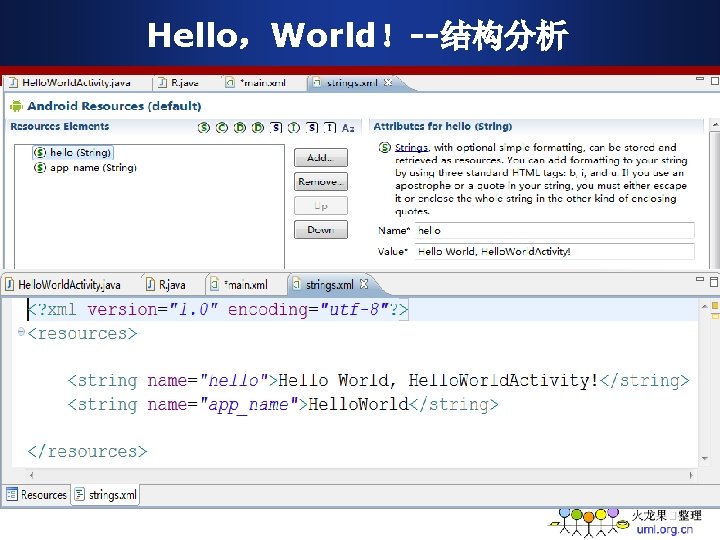
Task: Close strings.xml tab in the lower editor
Action: (364, 284)
